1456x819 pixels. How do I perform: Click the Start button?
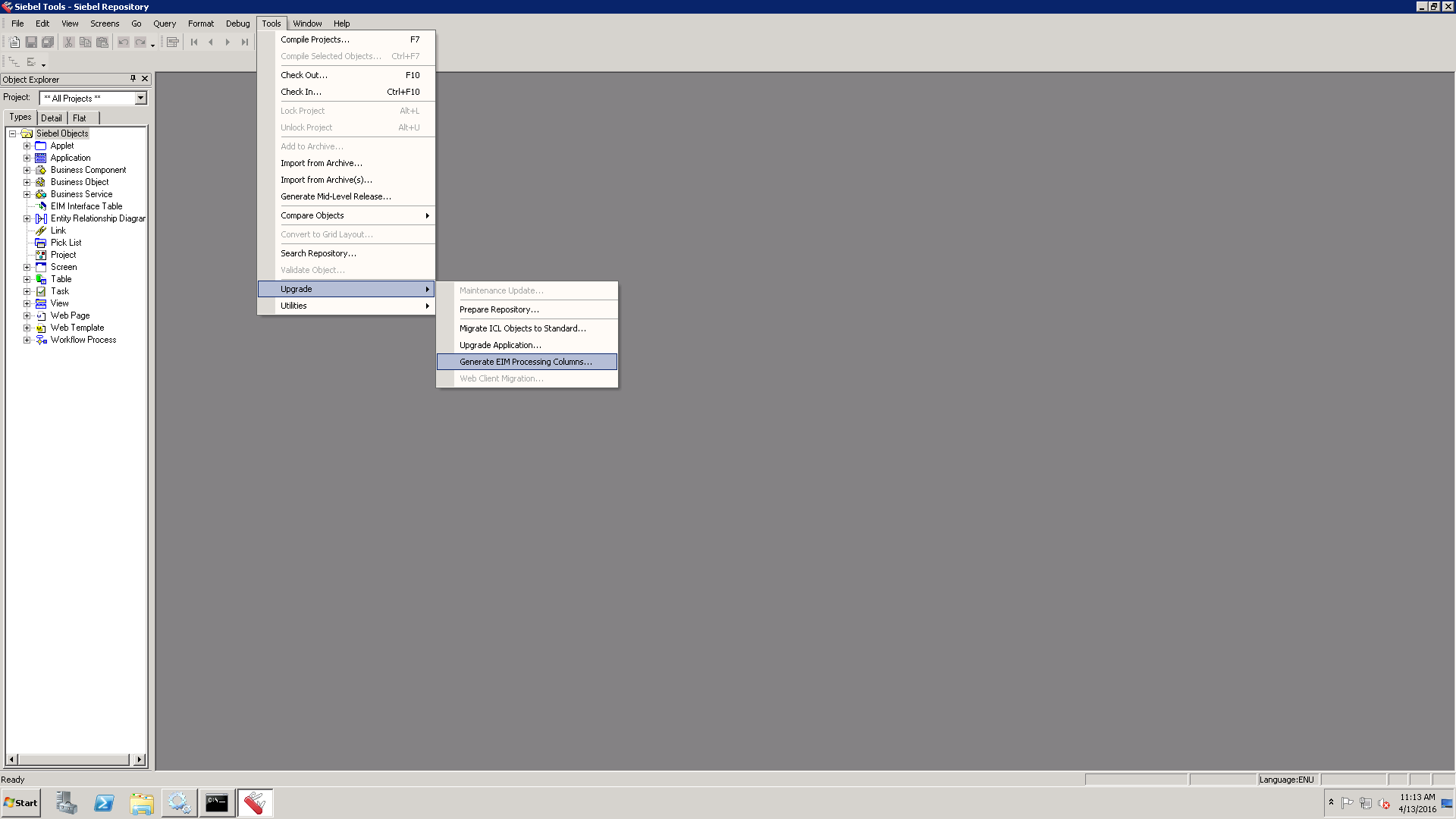20,803
